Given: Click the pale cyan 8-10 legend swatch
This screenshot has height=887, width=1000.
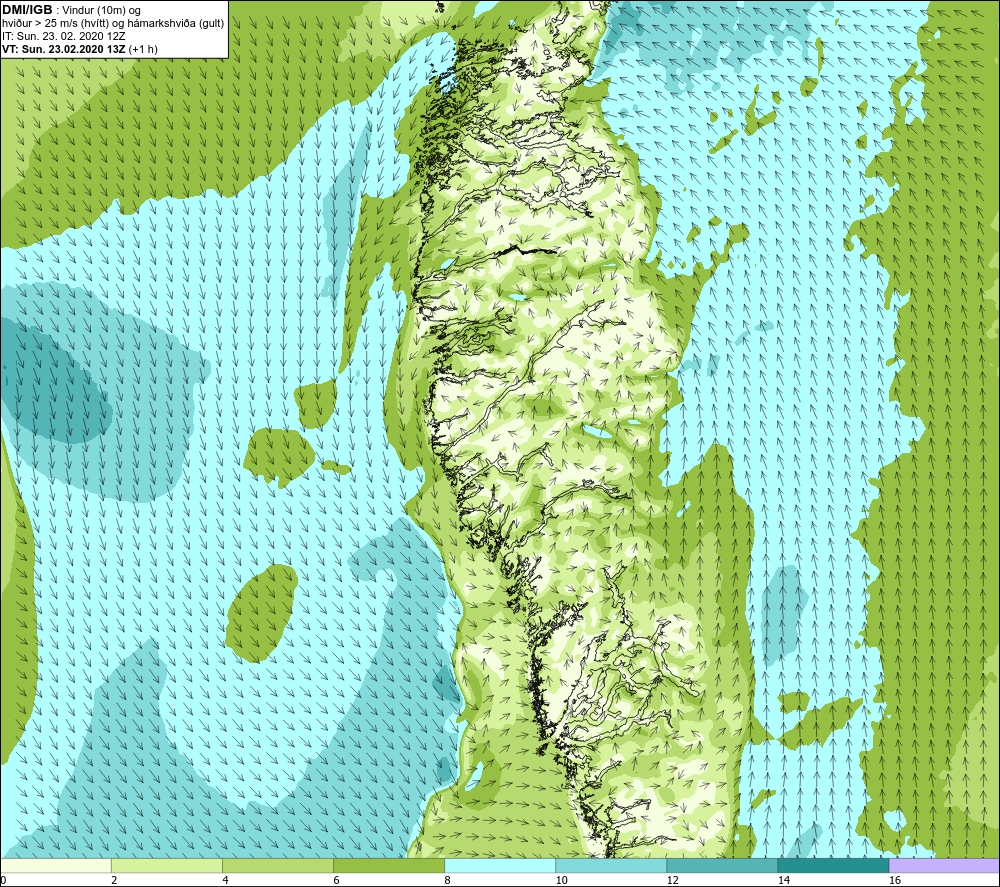Looking at the screenshot, I should click(500, 865).
